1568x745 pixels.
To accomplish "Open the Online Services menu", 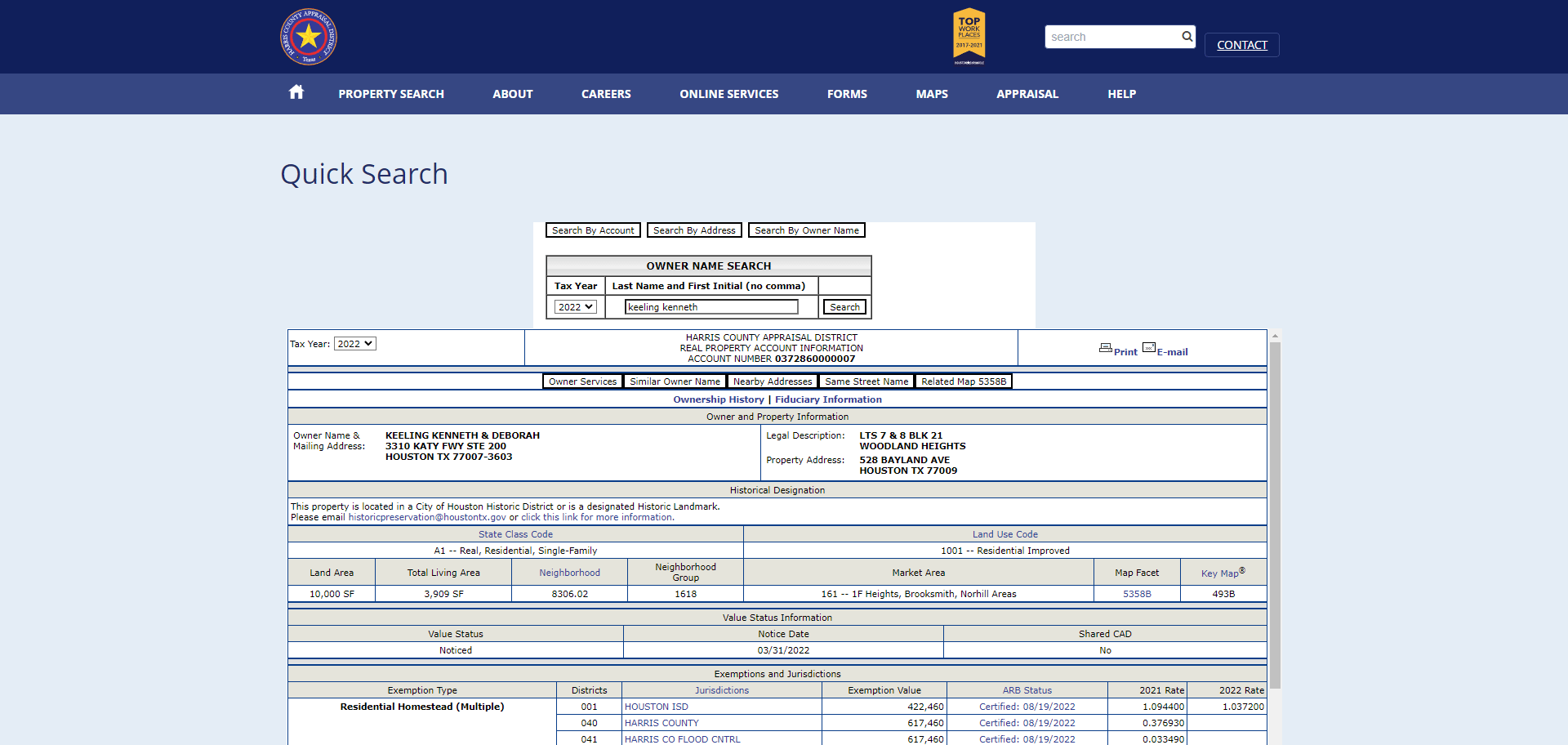I will pos(729,94).
